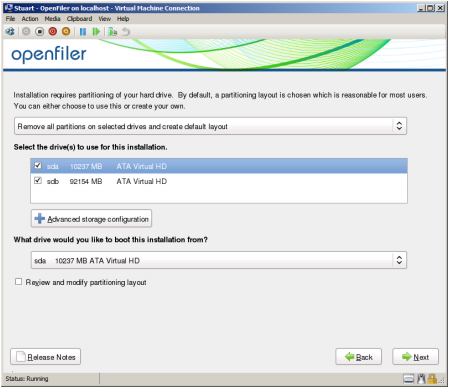Screen dimensions: 449x387
Task: Go Back to previous step
Action: 358,357
